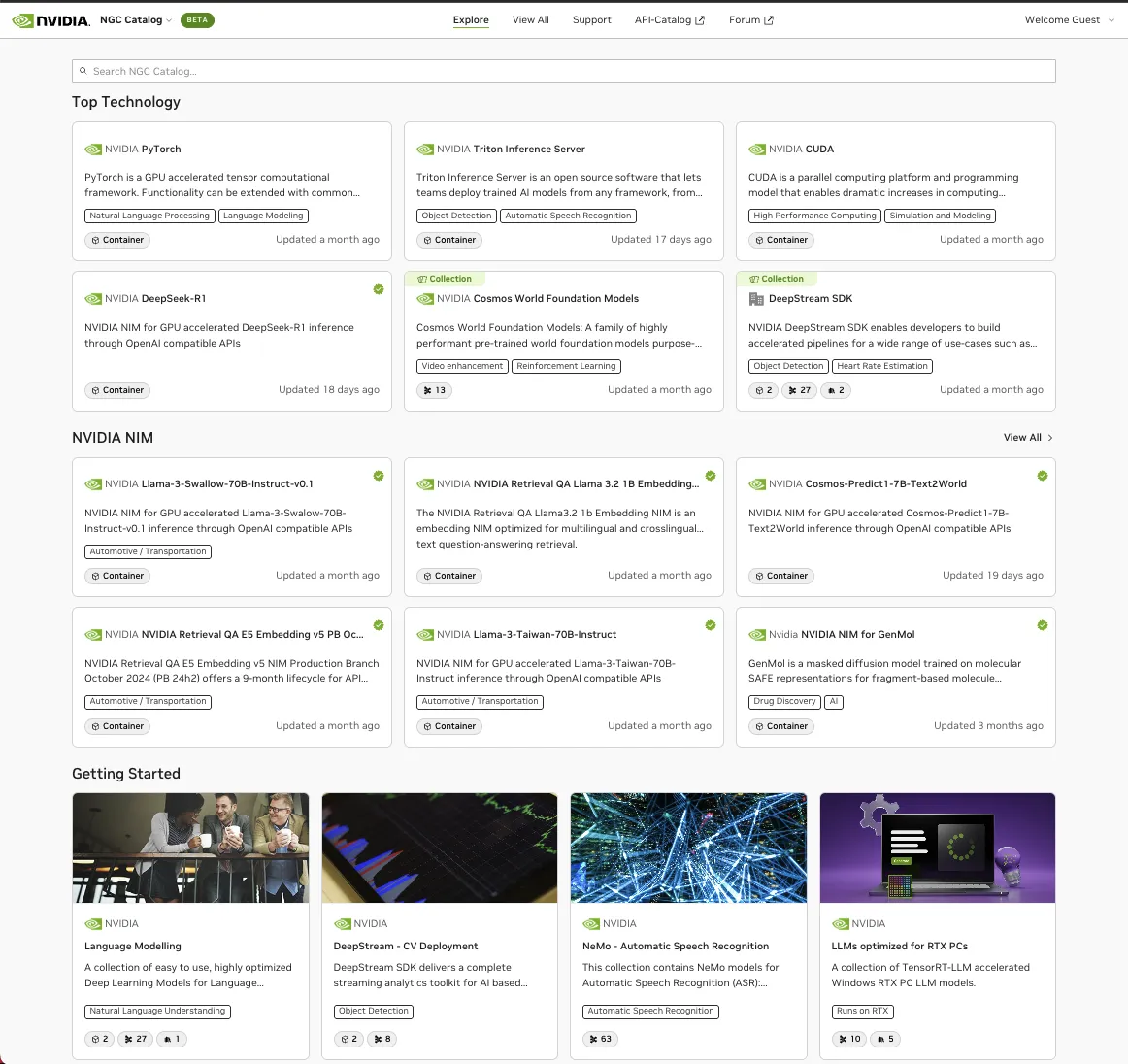Click the Container badge on CUDA card
Viewport: 1128px width, 1064px height.
point(781,240)
